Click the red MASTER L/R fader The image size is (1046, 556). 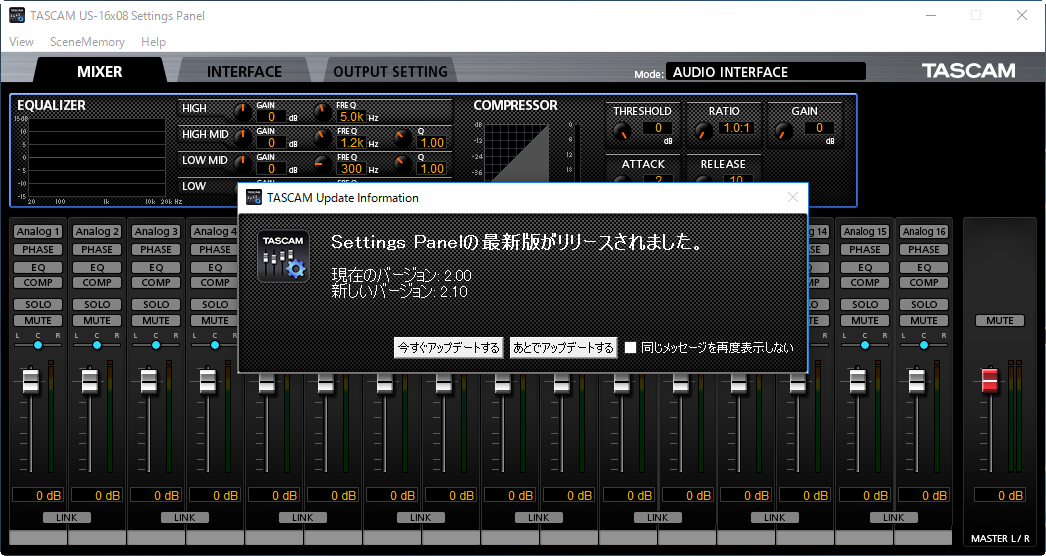coord(991,380)
